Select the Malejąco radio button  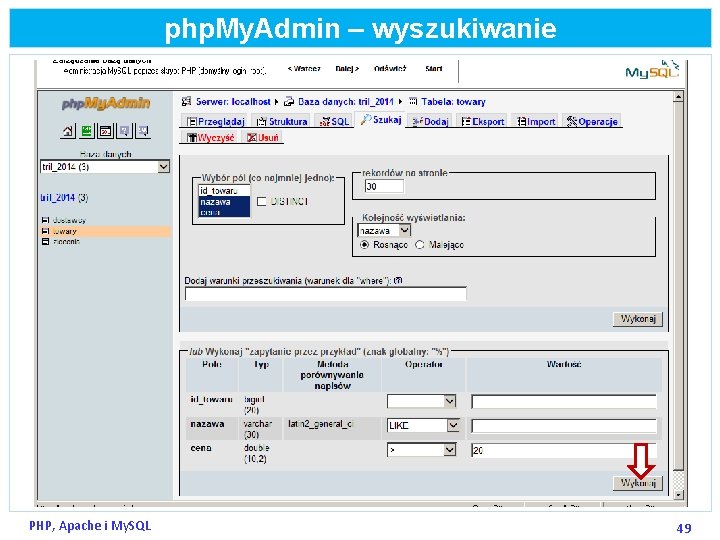pyautogui.click(x=420, y=245)
